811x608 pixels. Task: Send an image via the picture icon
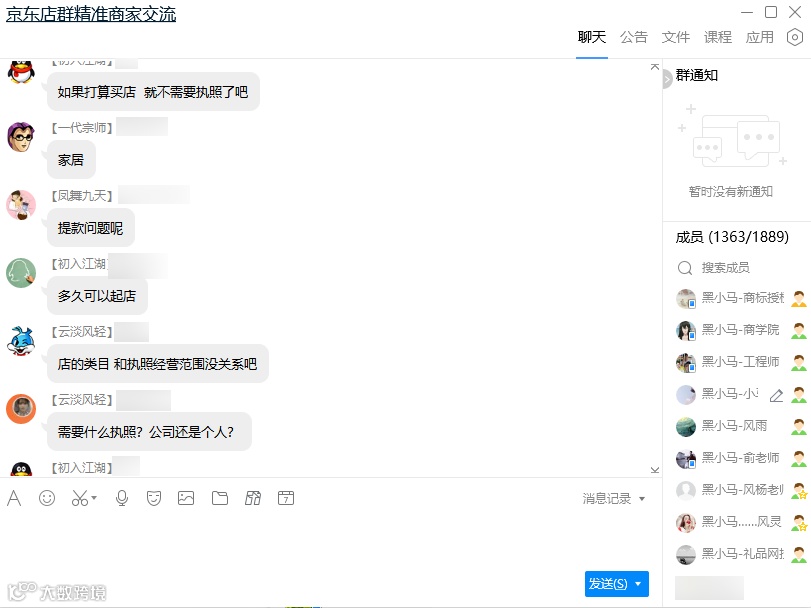[186, 498]
